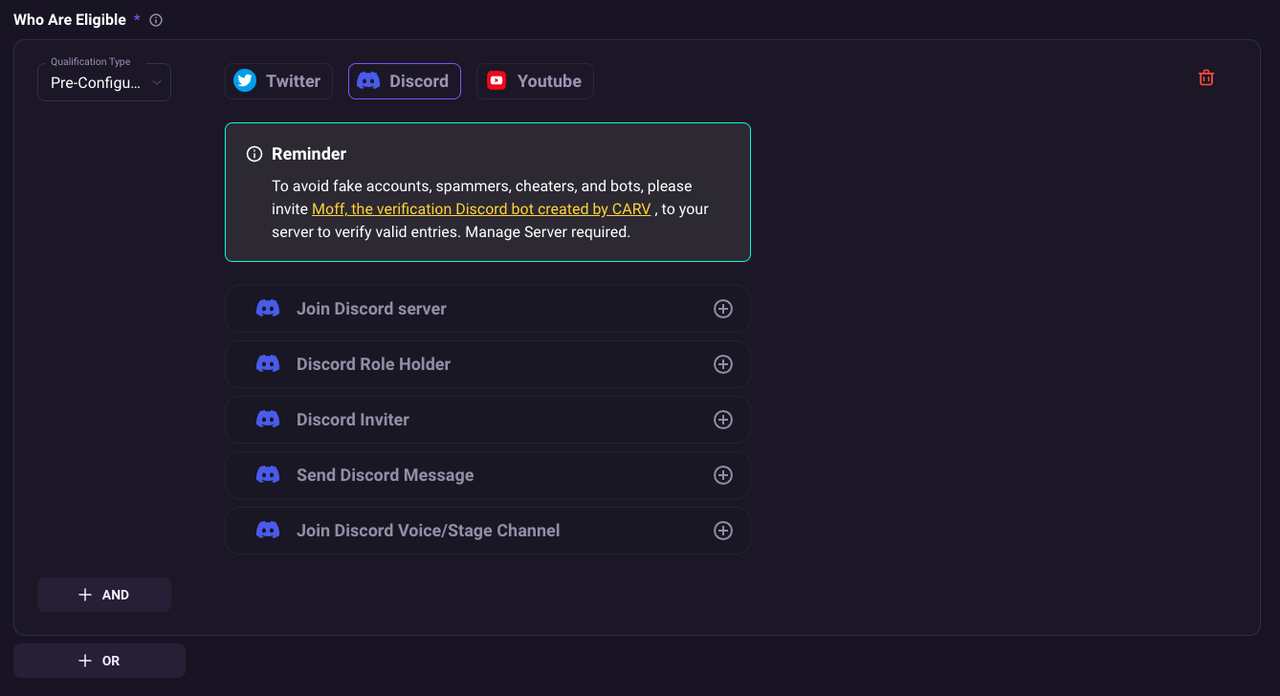
Task: Open the Qualification Type dropdown
Action: [104, 82]
